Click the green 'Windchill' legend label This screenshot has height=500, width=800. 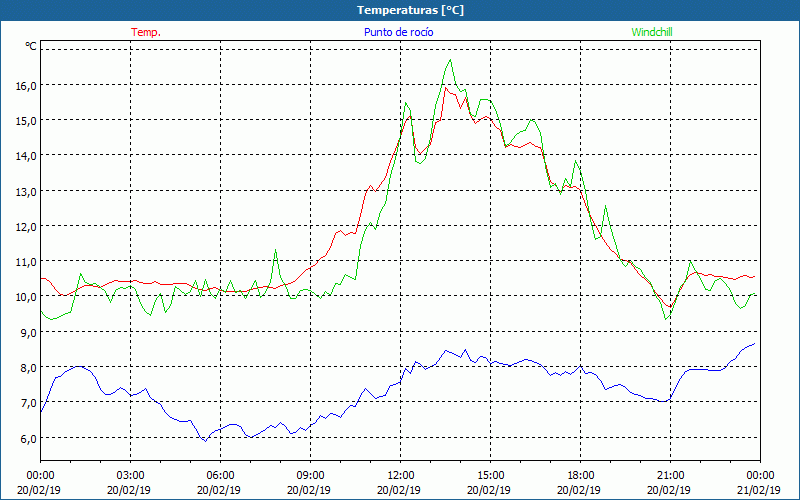[652, 32]
